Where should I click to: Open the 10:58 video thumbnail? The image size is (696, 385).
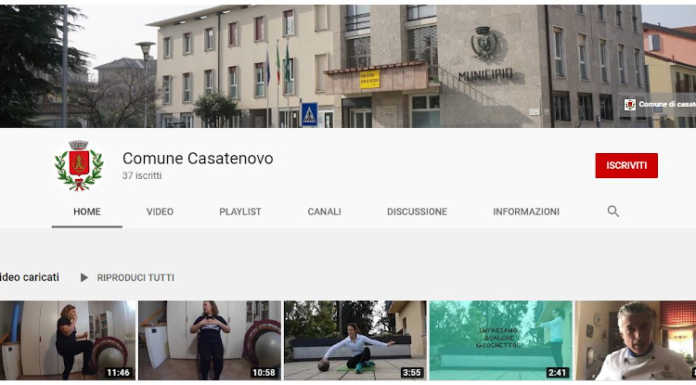210,340
